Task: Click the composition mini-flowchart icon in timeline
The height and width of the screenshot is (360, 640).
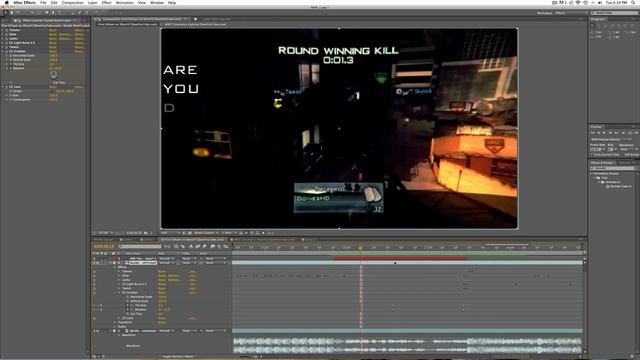Action: [167, 247]
